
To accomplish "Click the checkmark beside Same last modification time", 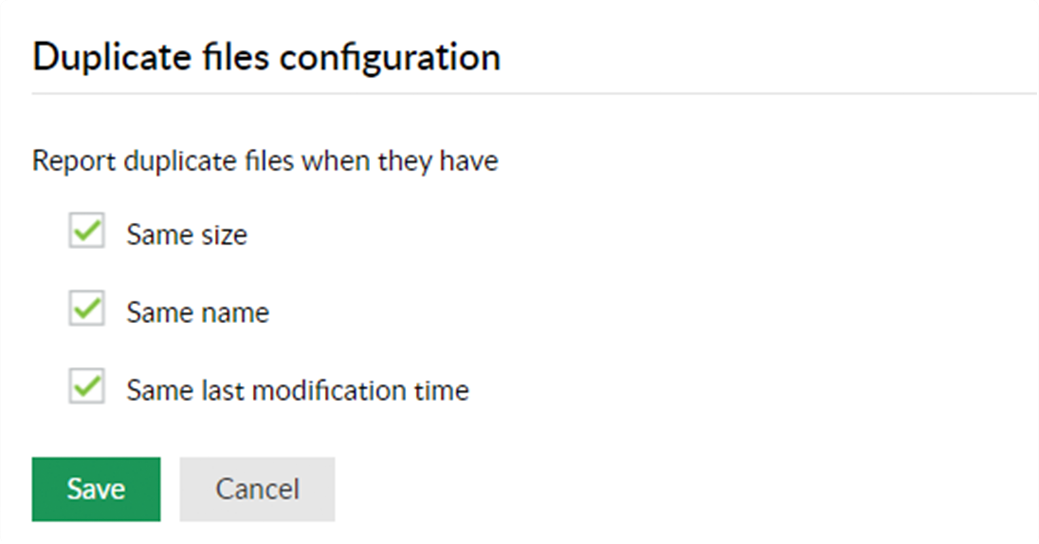I will click(x=87, y=387).
